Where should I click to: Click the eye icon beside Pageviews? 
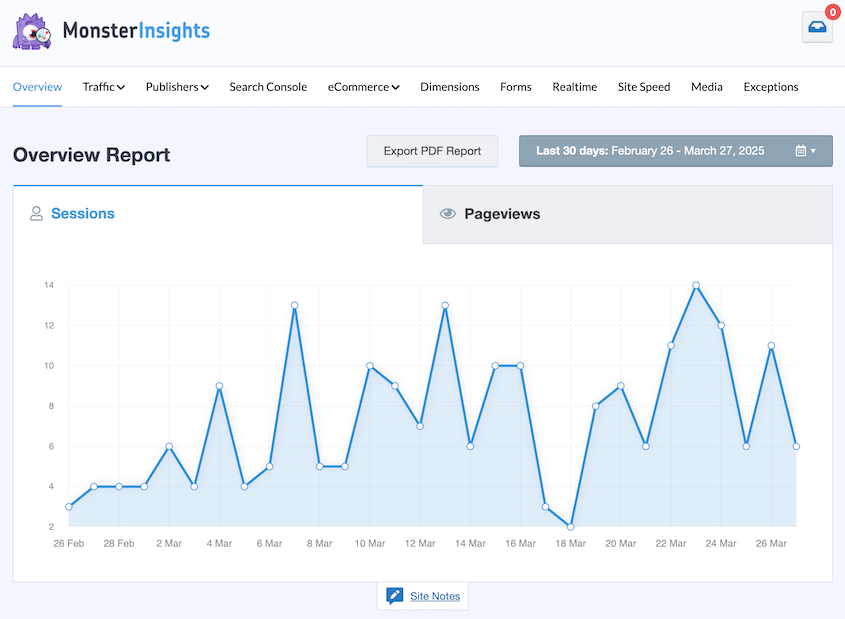pyautogui.click(x=448, y=214)
